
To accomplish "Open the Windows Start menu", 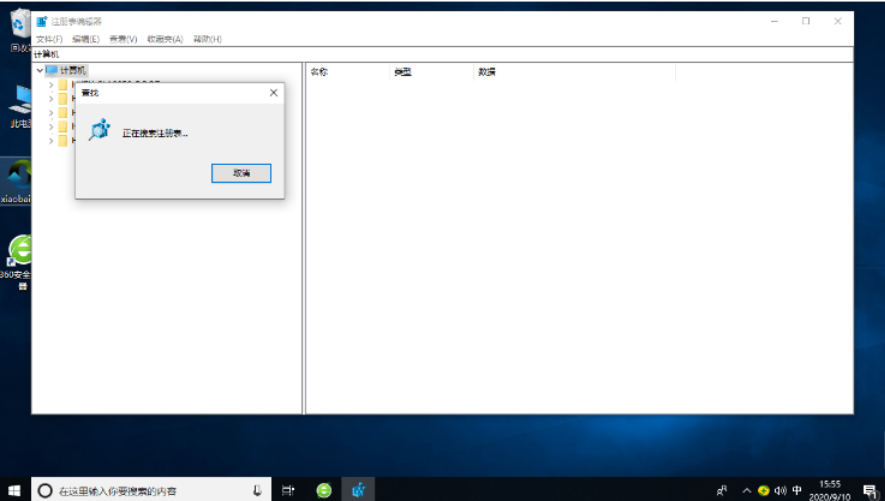I will pos(15,490).
